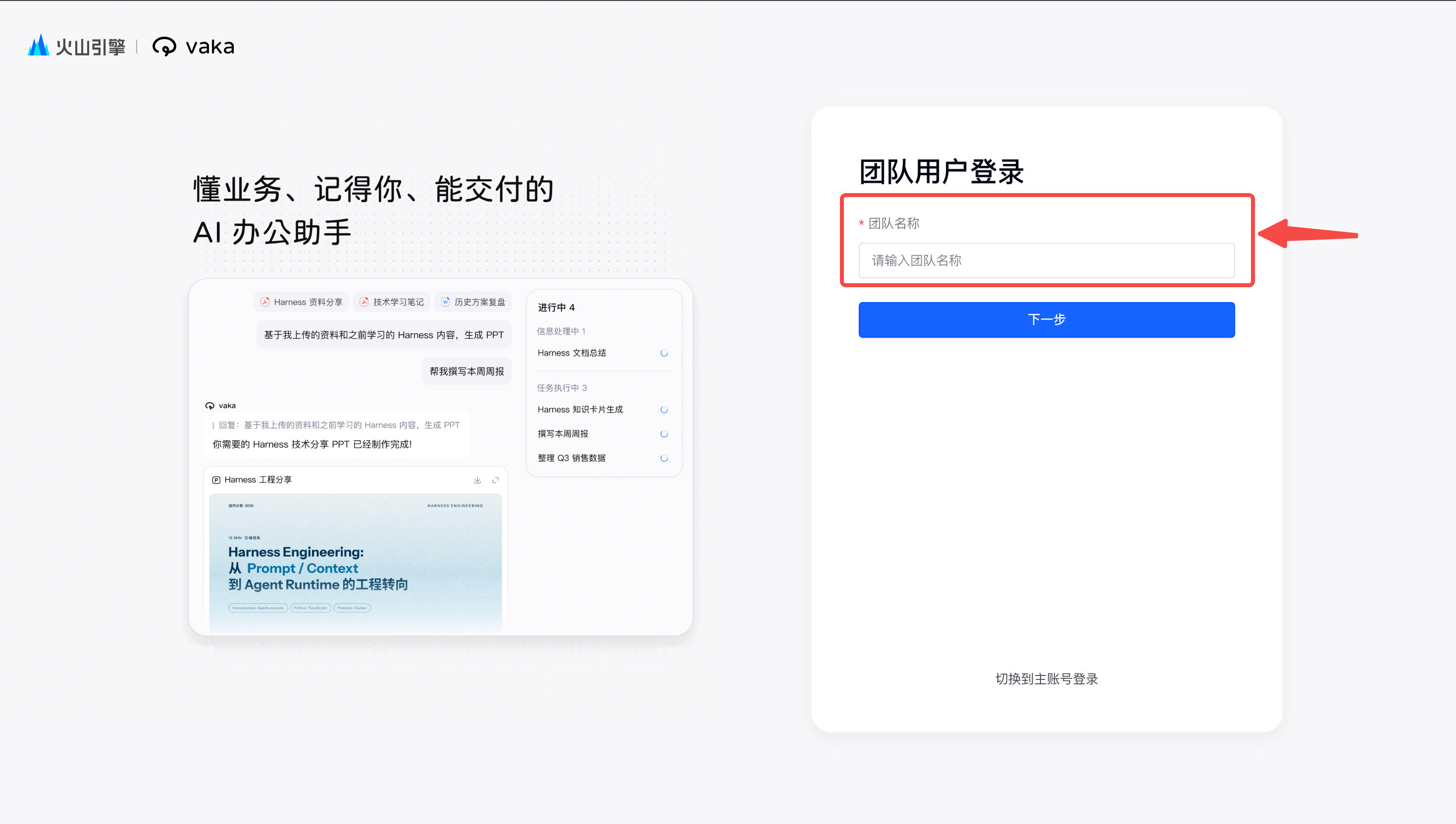Screen dimensions: 1456x824
Task: Click the presentation icon beside Harness 工程分享
Action: click(x=216, y=480)
